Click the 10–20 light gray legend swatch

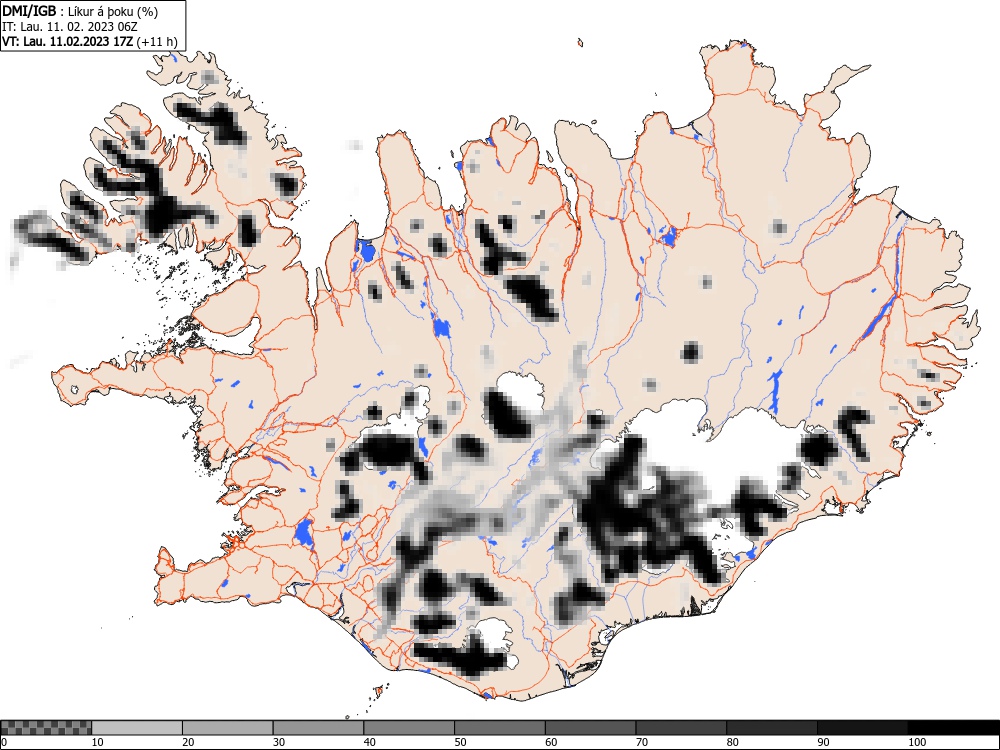[x=137, y=728]
